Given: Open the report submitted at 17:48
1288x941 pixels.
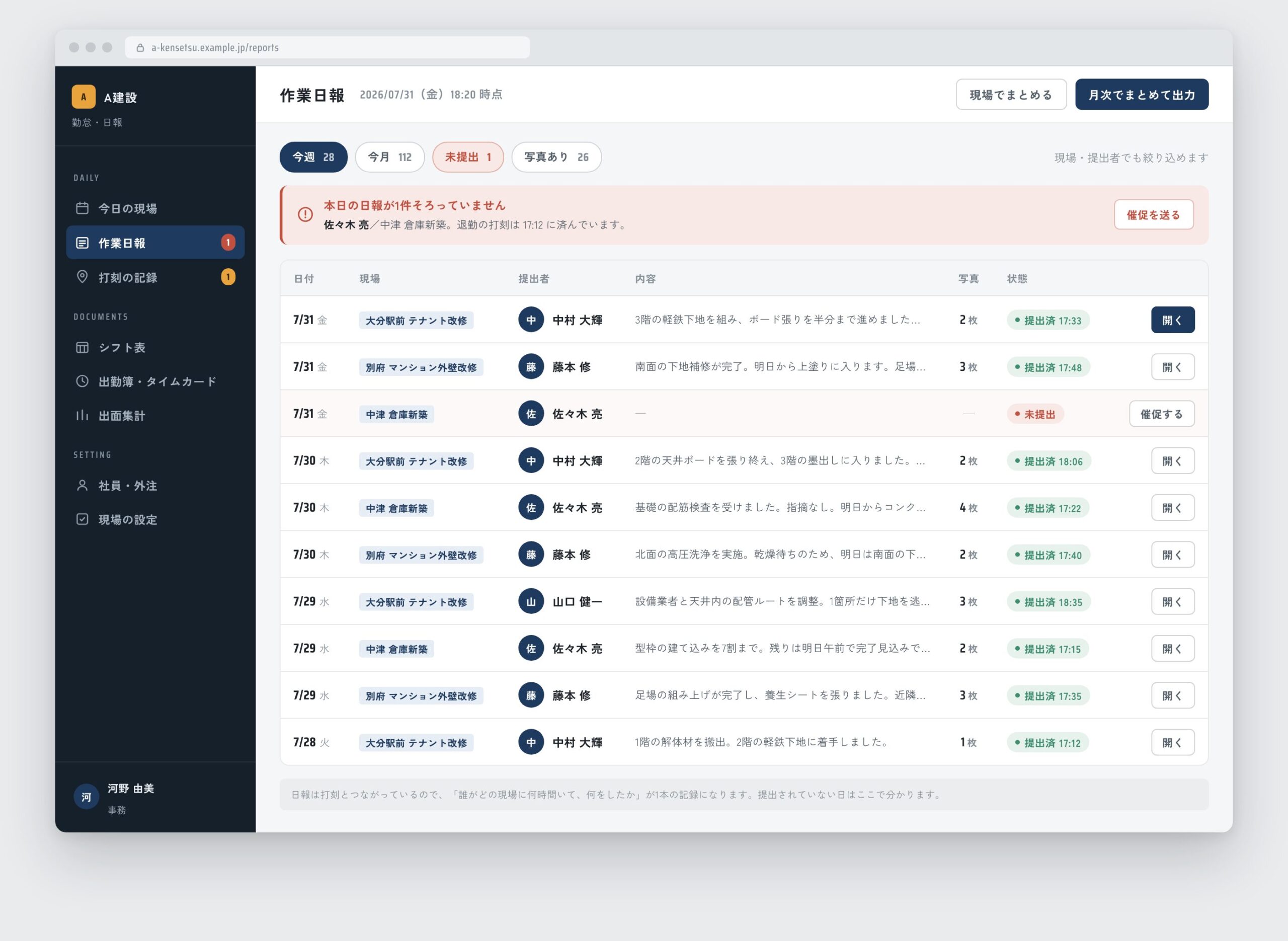Looking at the screenshot, I should pos(1172,367).
